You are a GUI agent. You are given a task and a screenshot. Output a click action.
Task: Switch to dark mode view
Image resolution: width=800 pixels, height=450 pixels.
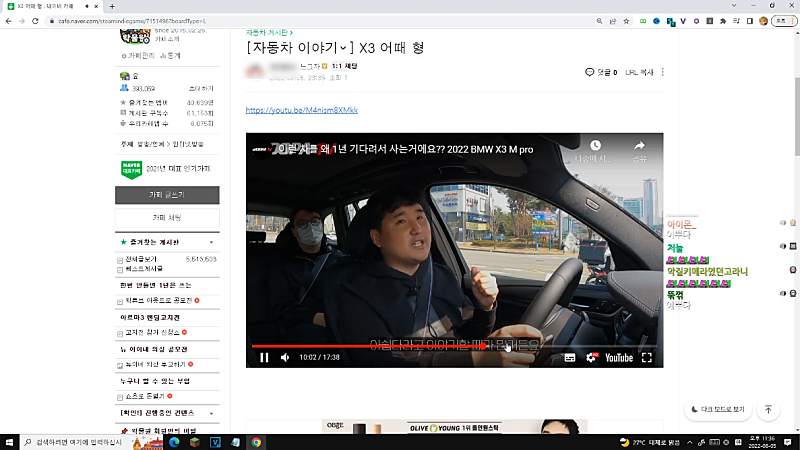pos(718,410)
